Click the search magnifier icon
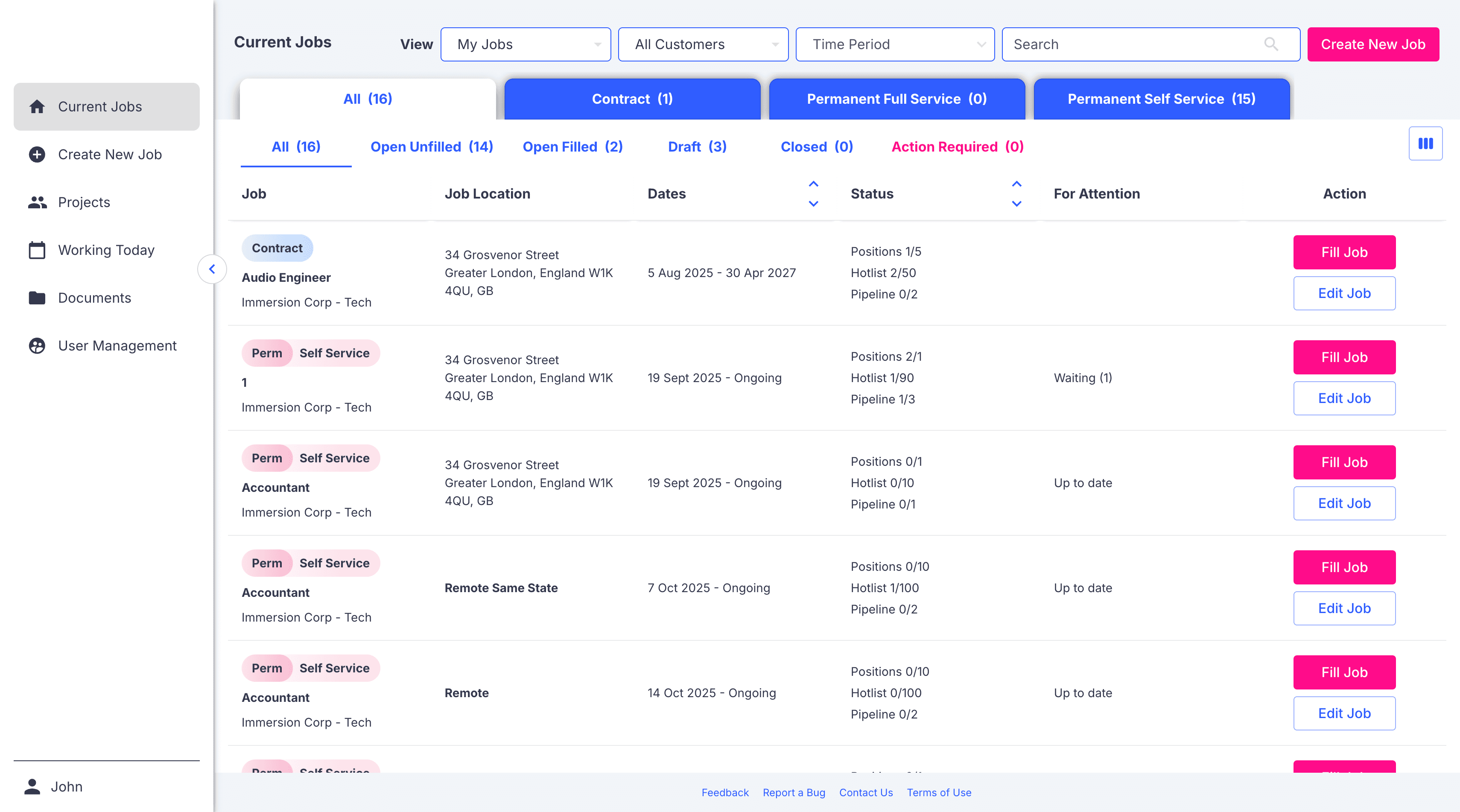The height and width of the screenshot is (812, 1460). 1271,44
